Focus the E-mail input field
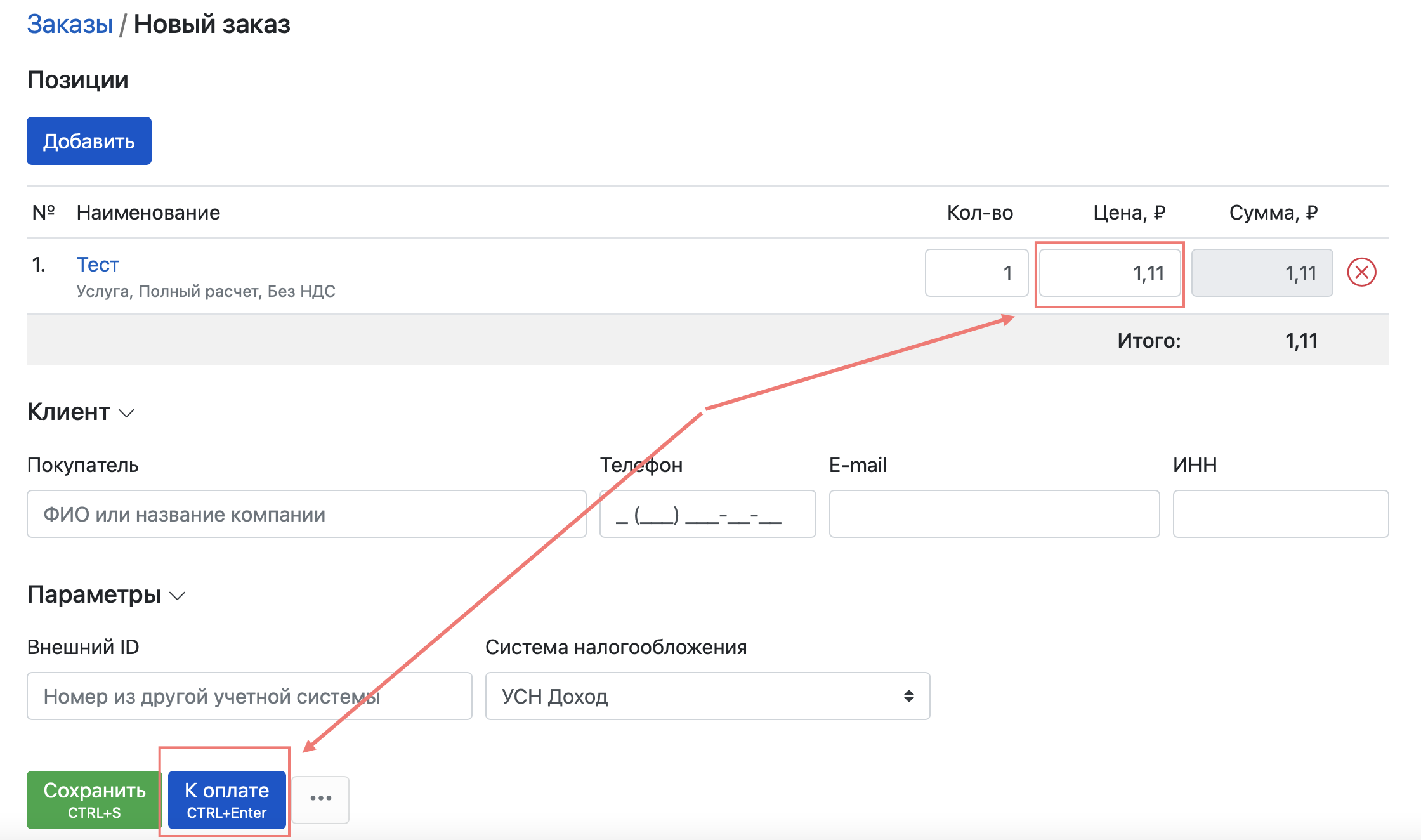The width and height of the screenshot is (1421, 840). coord(994,514)
